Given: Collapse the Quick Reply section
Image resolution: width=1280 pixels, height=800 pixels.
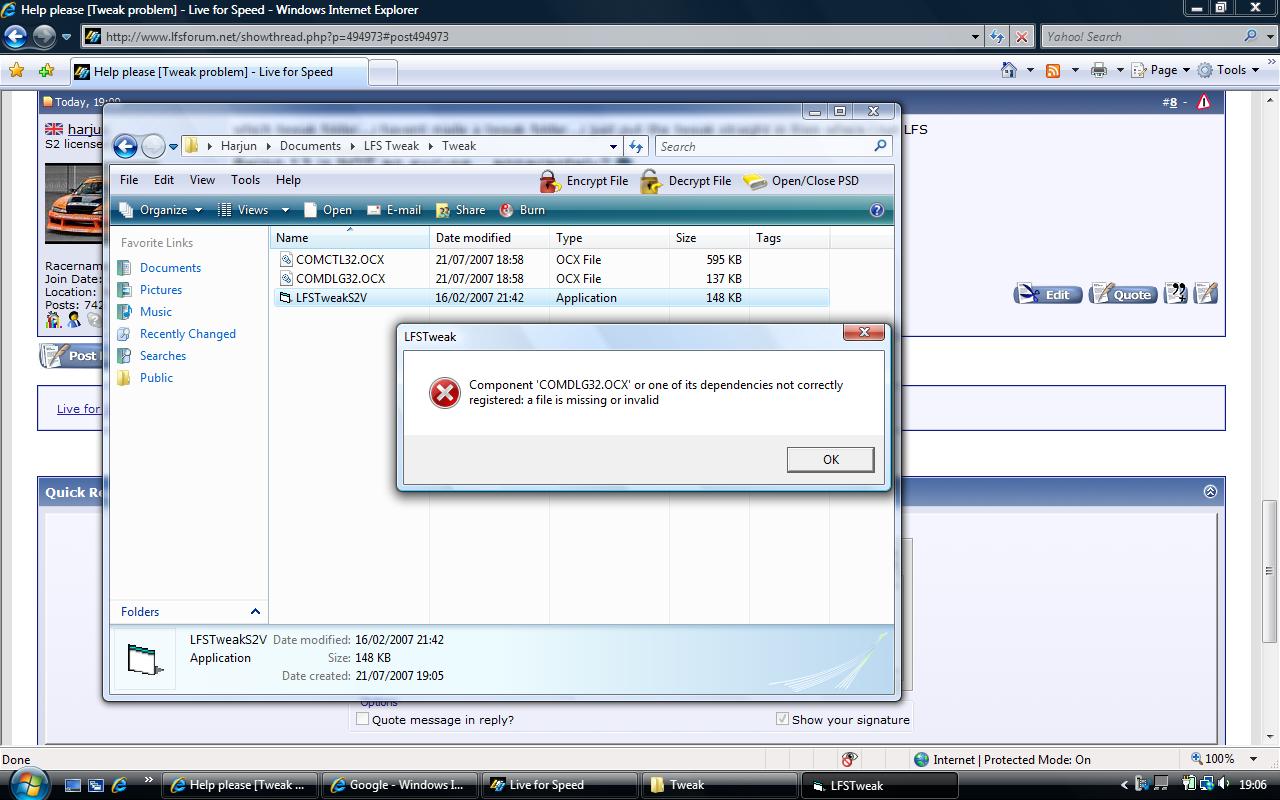Looking at the screenshot, I should [x=1210, y=491].
